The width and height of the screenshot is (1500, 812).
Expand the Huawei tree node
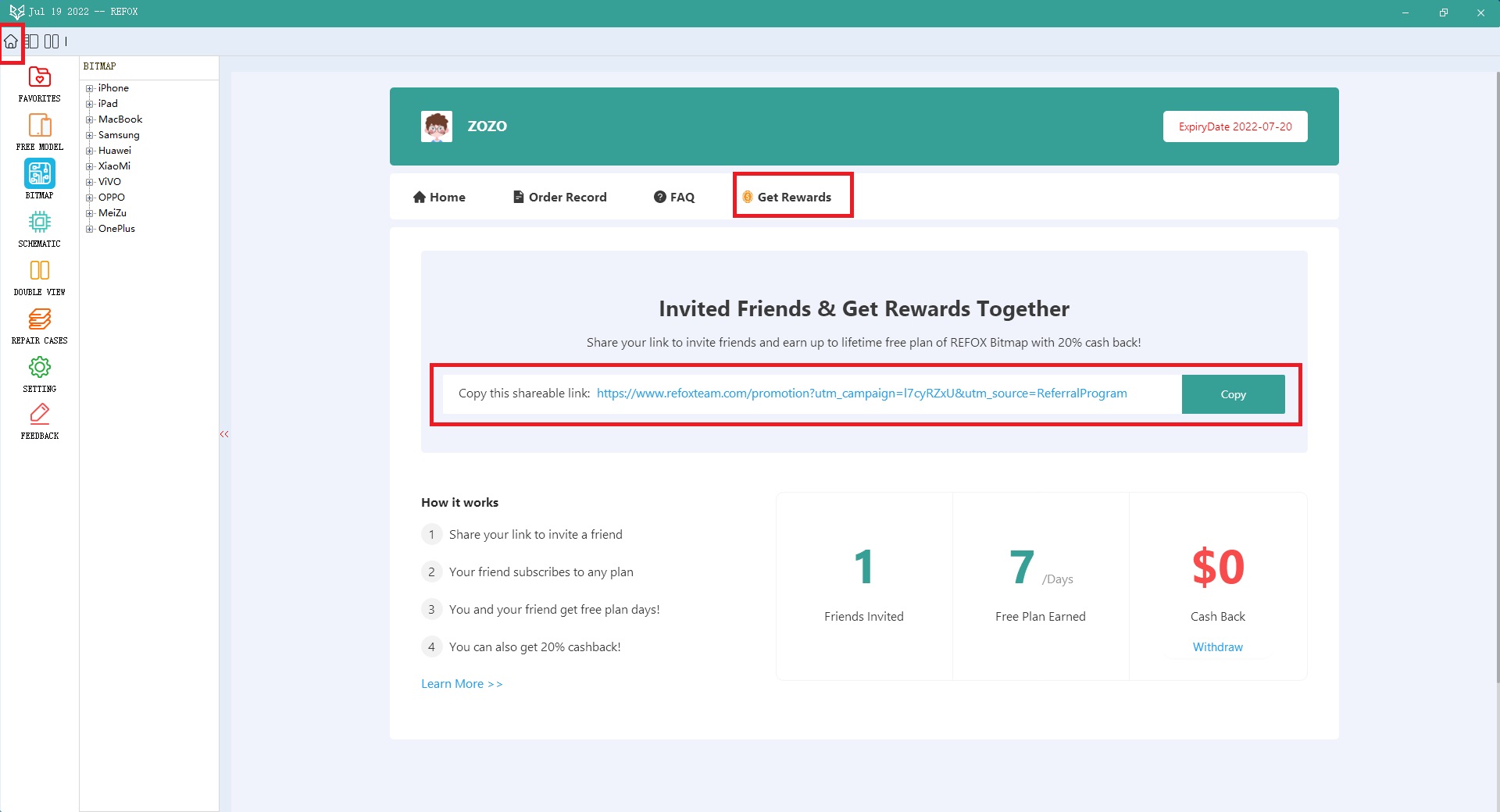pos(90,151)
